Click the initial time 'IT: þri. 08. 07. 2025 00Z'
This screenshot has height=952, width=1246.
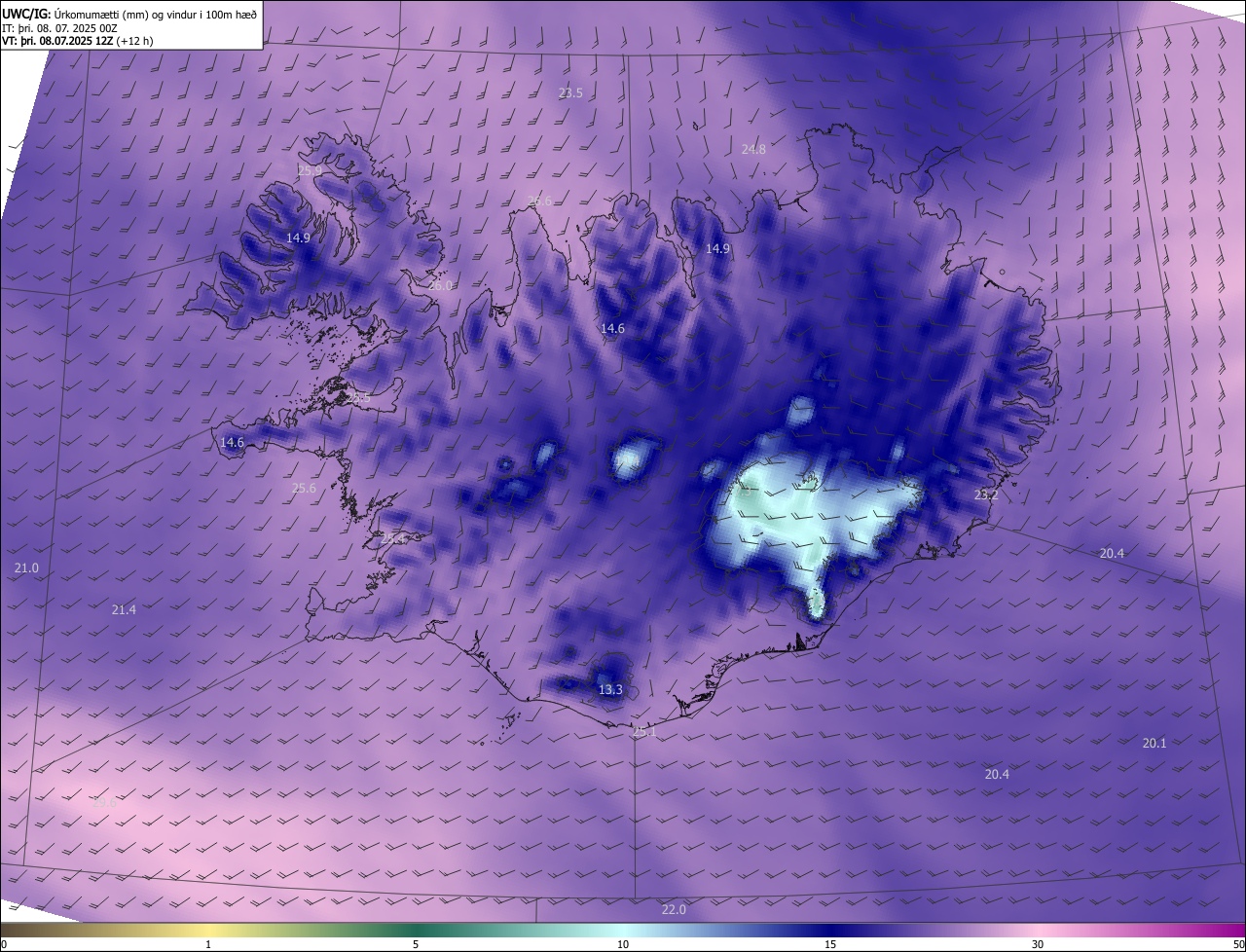tap(59, 28)
